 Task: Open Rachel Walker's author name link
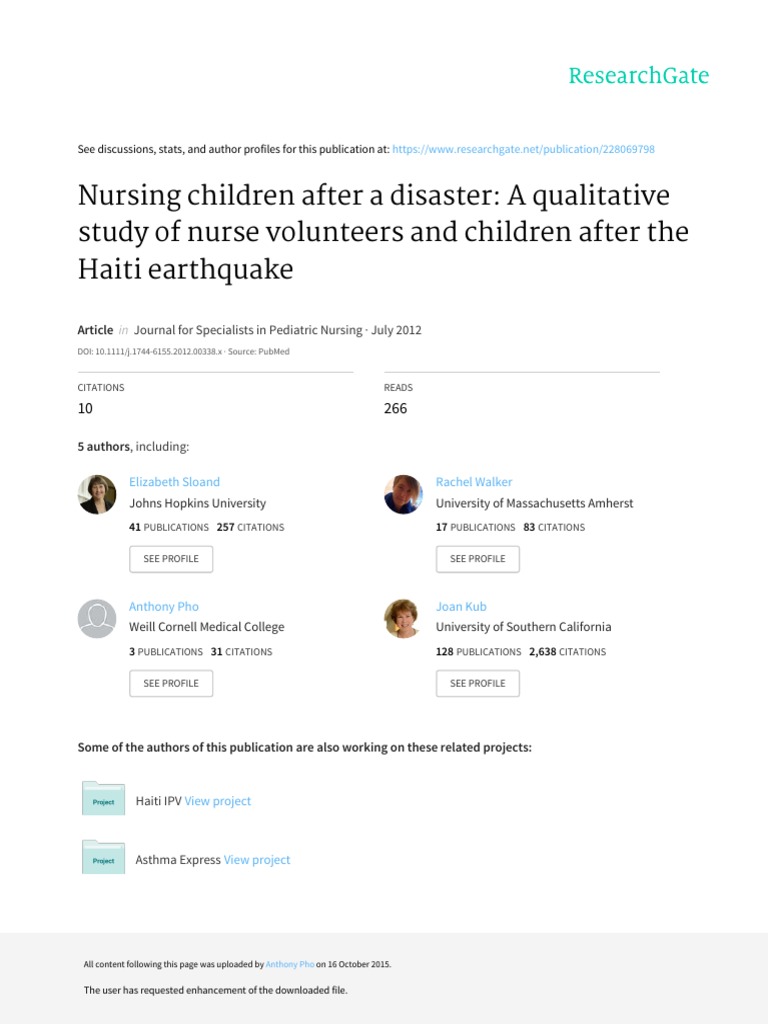pos(473,482)
